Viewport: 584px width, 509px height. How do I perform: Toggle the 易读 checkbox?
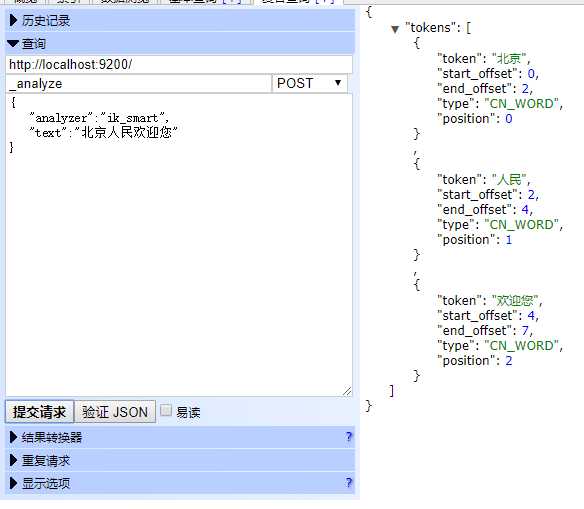(166, 411)
